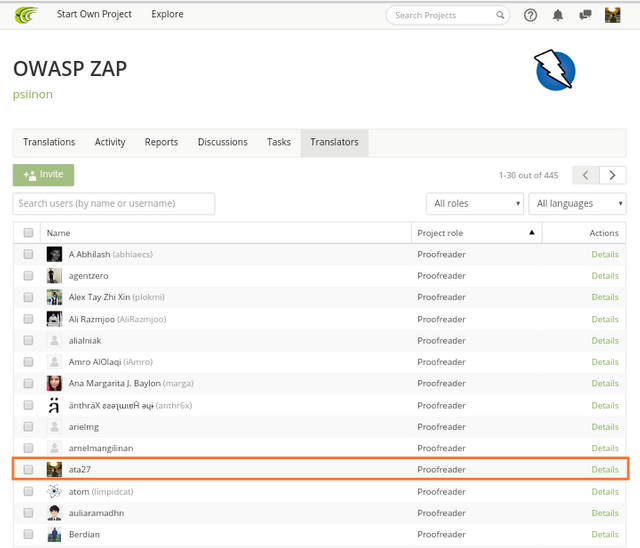Check the box for agentzero
This screenshot has width=640, height=548.
(28, 275)
